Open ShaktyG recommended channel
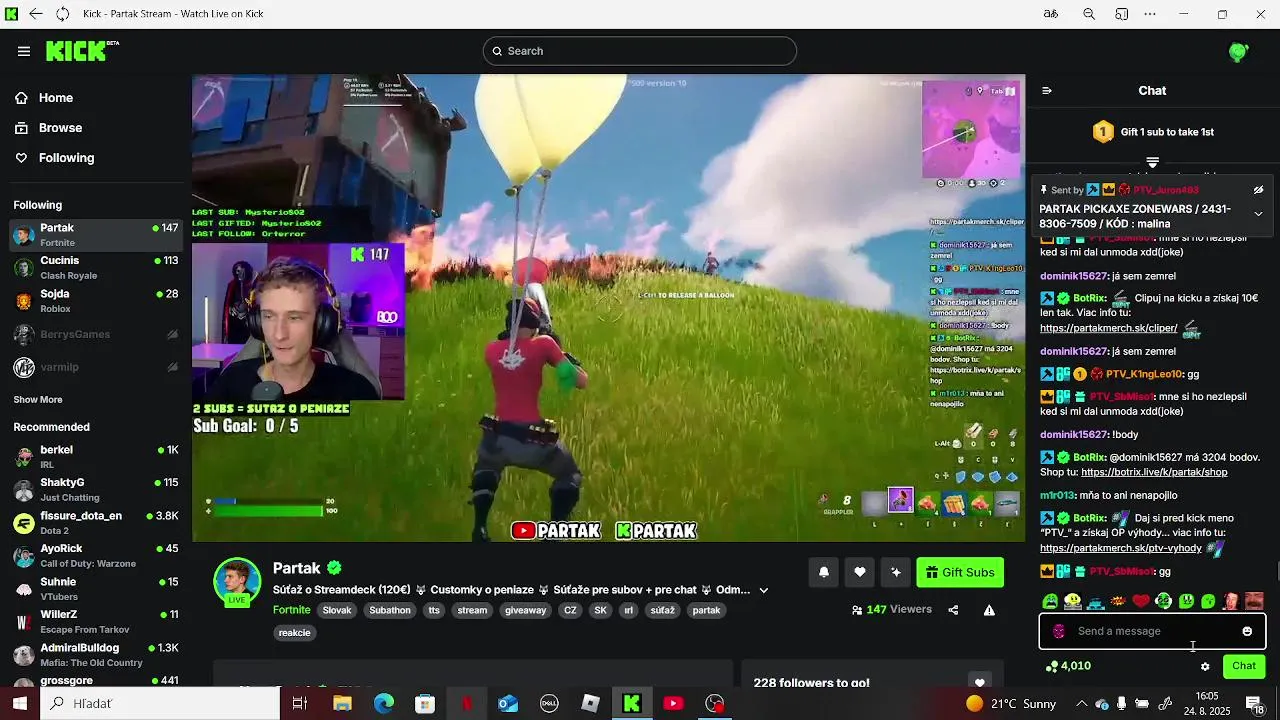This screenshot has width=1280, height=720. (96, 489)
